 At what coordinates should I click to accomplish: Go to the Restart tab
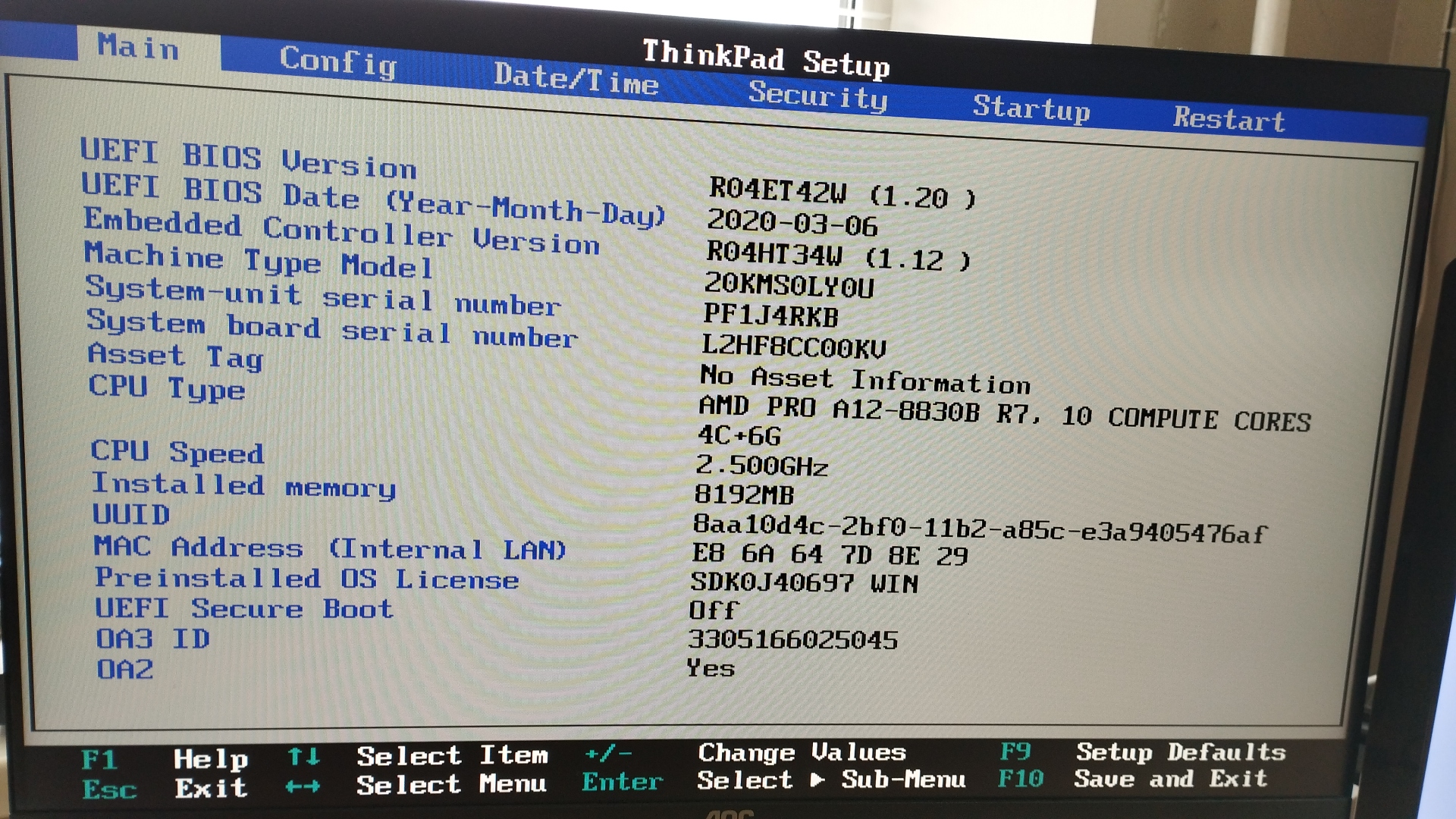(x=1228, y=119)
